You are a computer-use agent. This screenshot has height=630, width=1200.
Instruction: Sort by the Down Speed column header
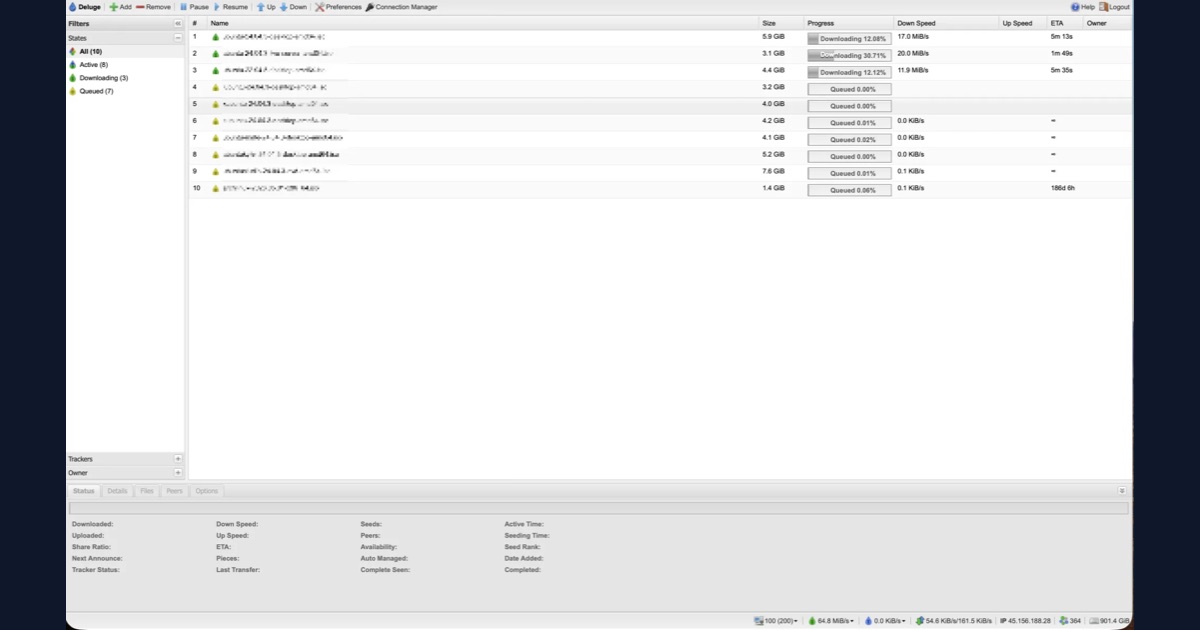coord(947,23)
